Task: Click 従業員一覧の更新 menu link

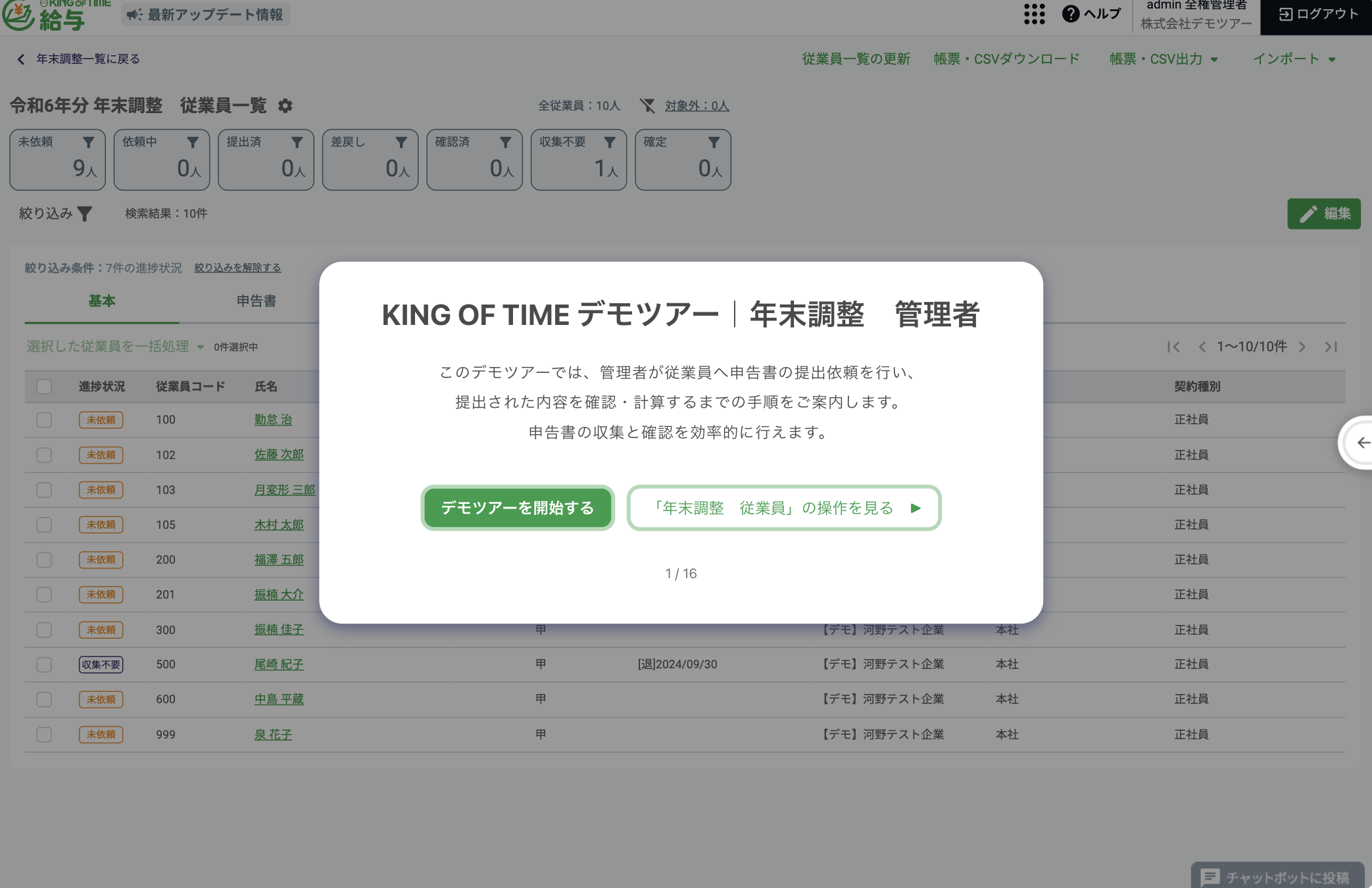Action: [x=856, y=59]
